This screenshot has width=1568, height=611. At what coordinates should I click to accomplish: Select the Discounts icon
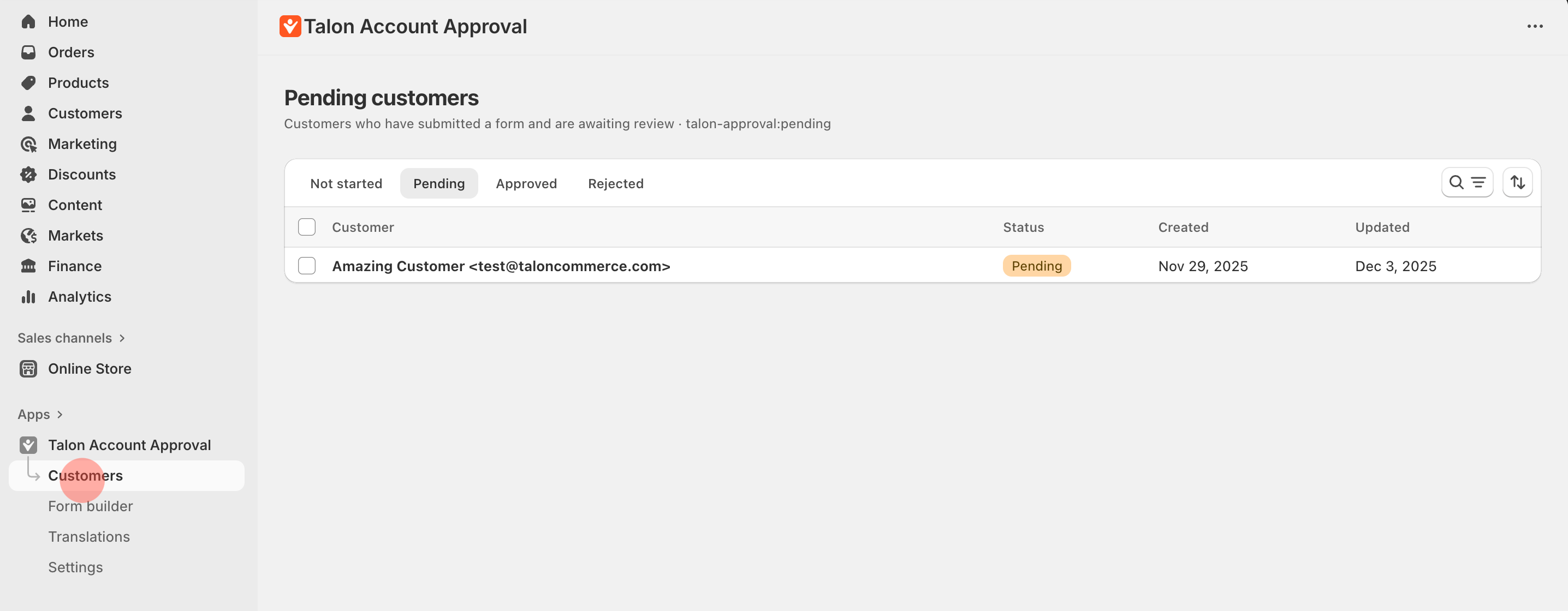(x=28, y=175)
